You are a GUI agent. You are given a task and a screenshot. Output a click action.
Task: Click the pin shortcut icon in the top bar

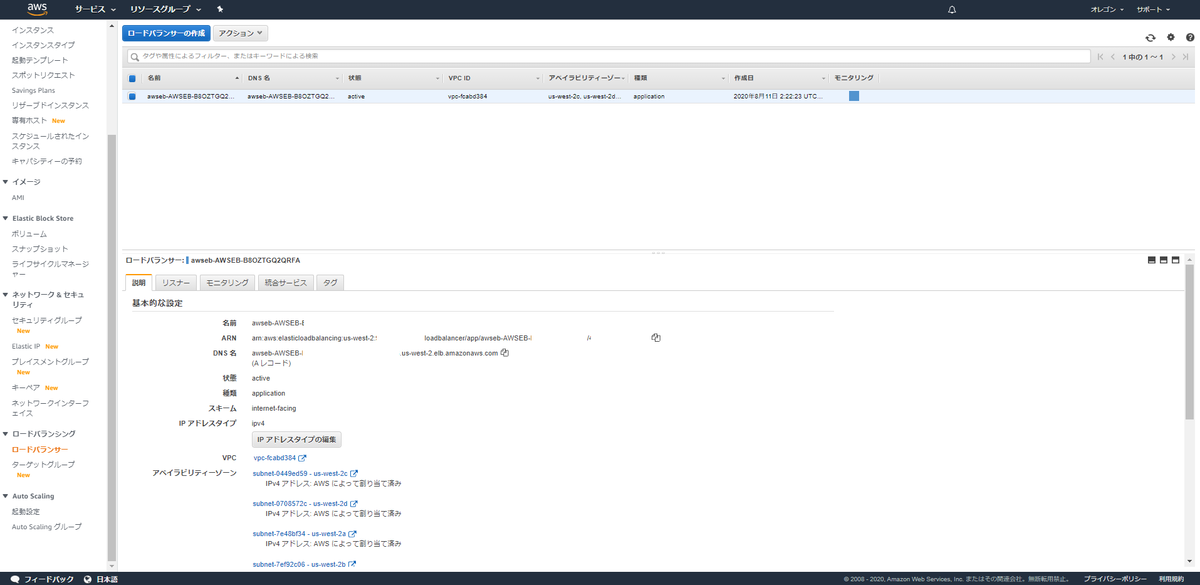point(219,9)
